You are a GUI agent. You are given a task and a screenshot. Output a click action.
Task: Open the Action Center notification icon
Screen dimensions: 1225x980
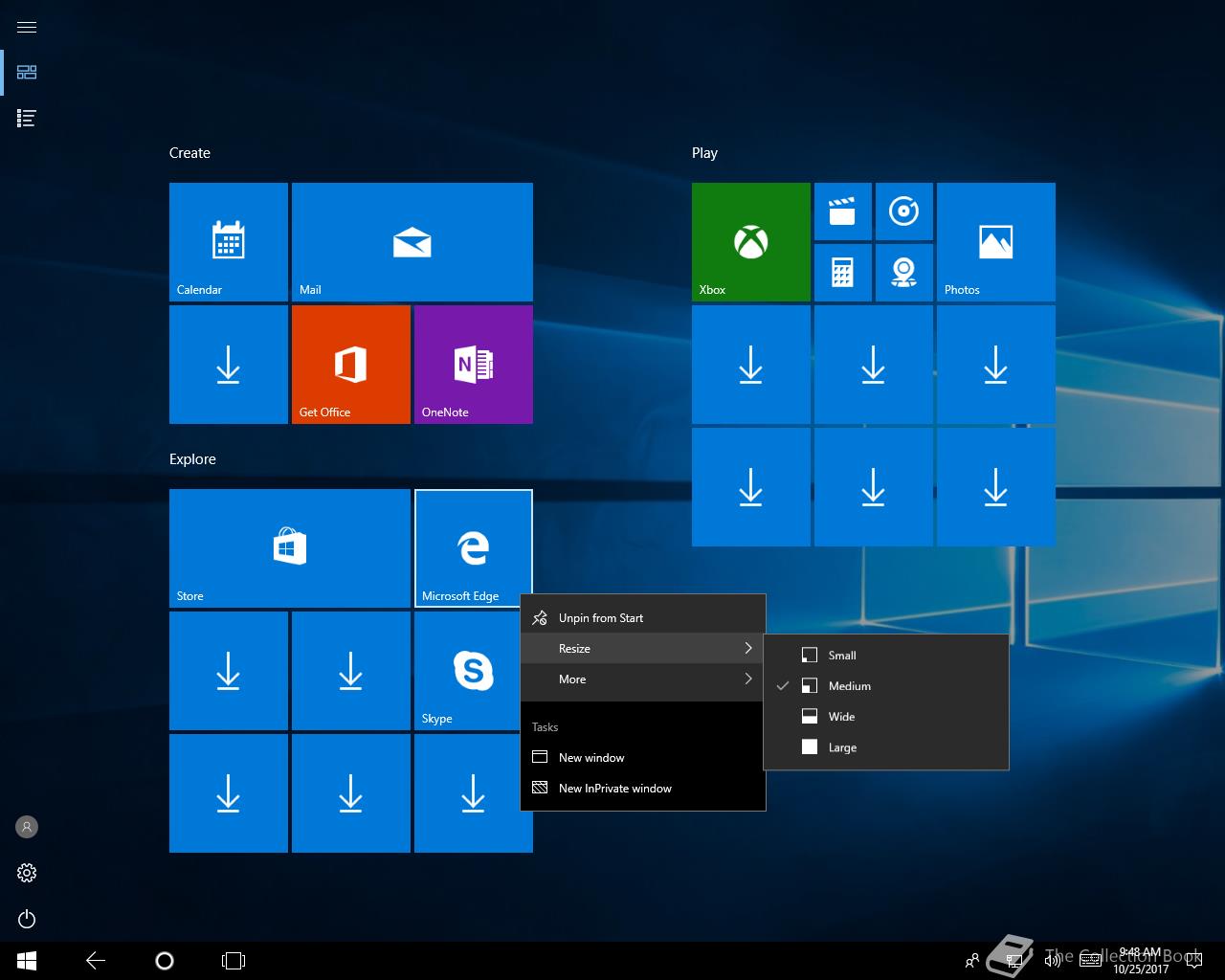pos(1192,961)
